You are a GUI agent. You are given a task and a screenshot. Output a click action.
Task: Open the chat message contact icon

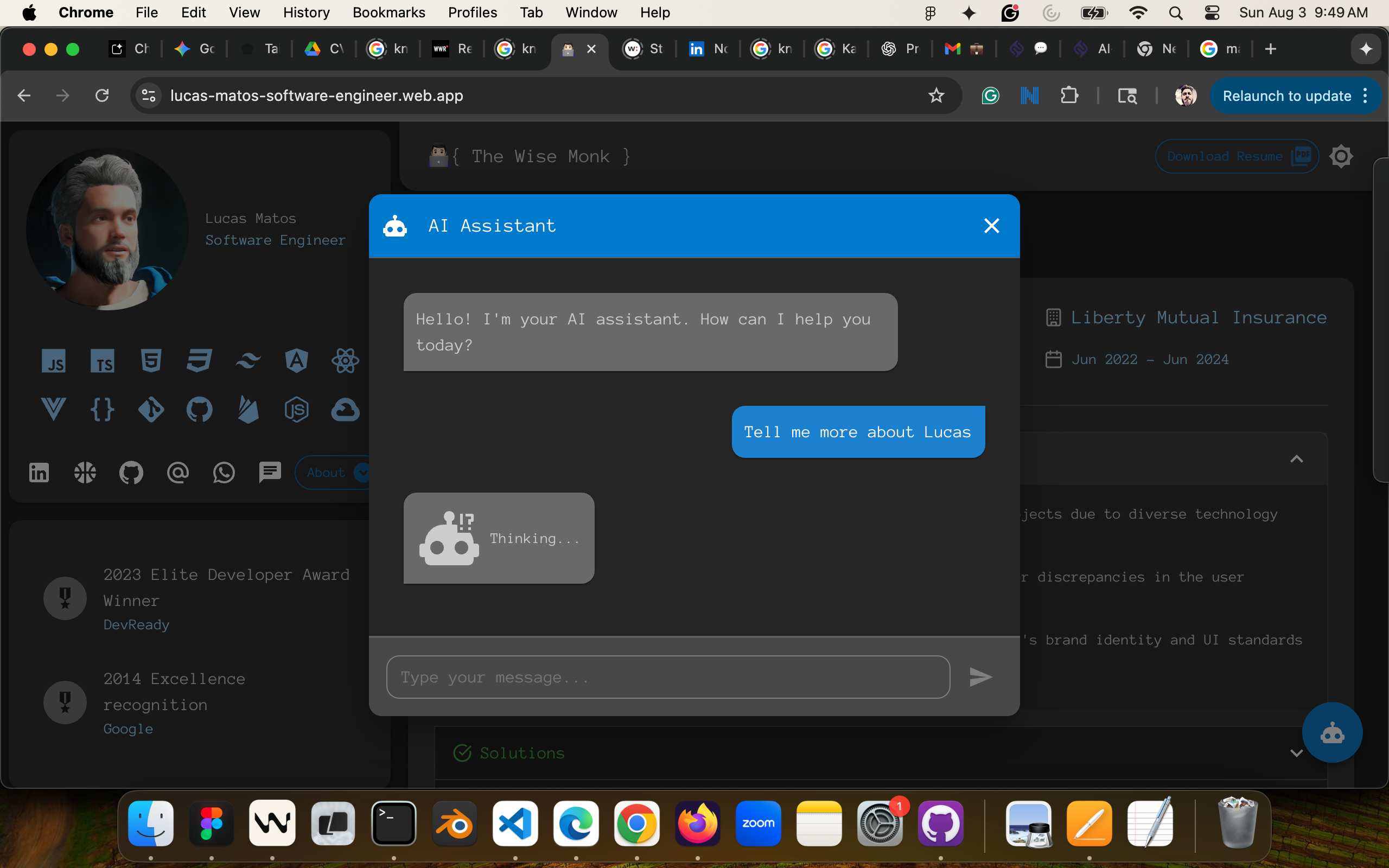click(x=270, y=473)
